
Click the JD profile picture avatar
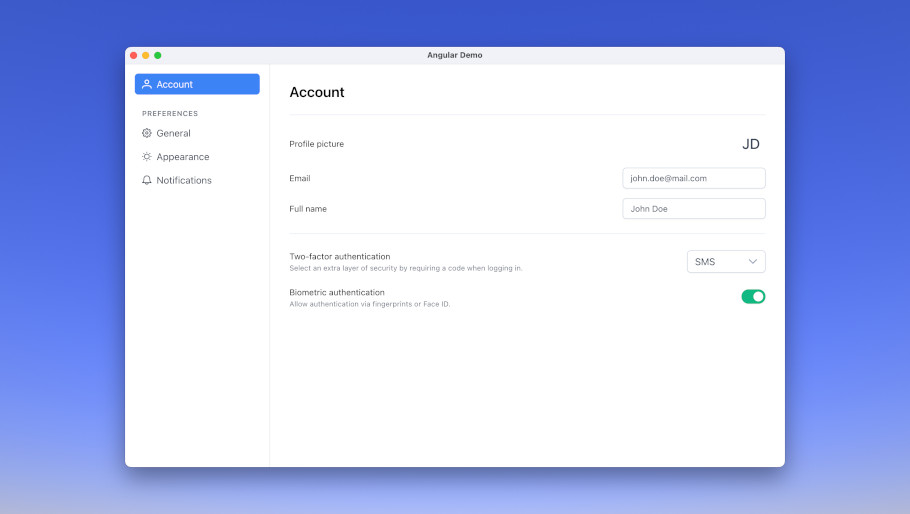click(750, 144)
